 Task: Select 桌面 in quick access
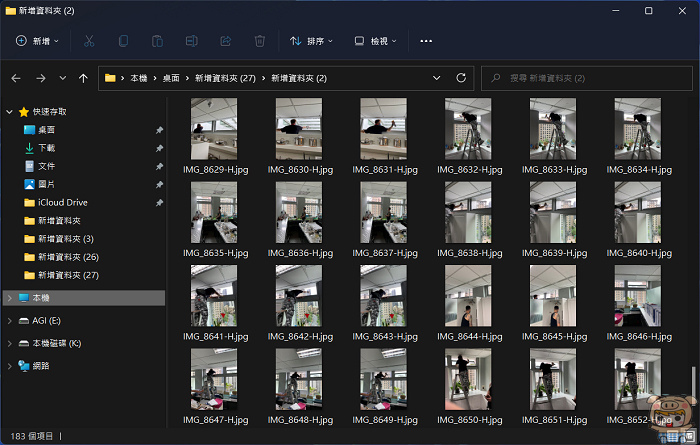coord(46,130)
